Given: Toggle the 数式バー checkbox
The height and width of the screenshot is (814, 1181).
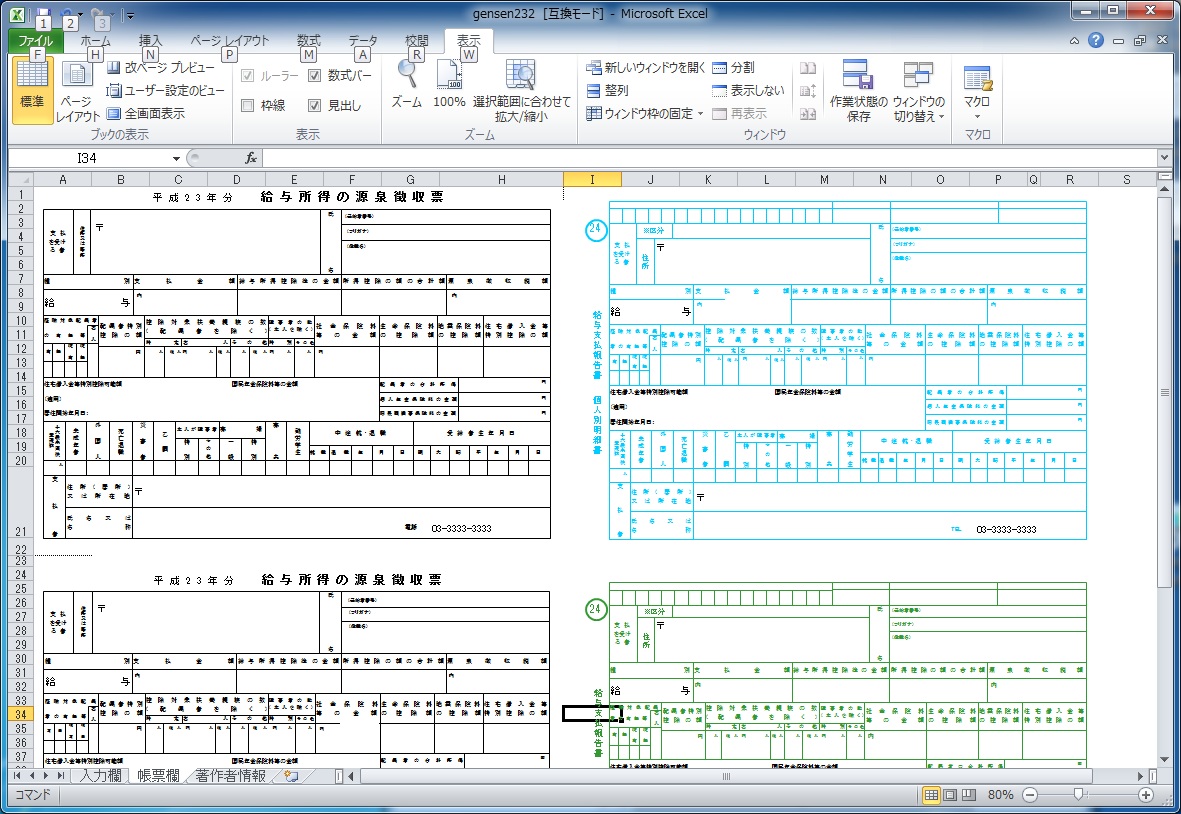Looking at the screenshot, I should 314,76.
